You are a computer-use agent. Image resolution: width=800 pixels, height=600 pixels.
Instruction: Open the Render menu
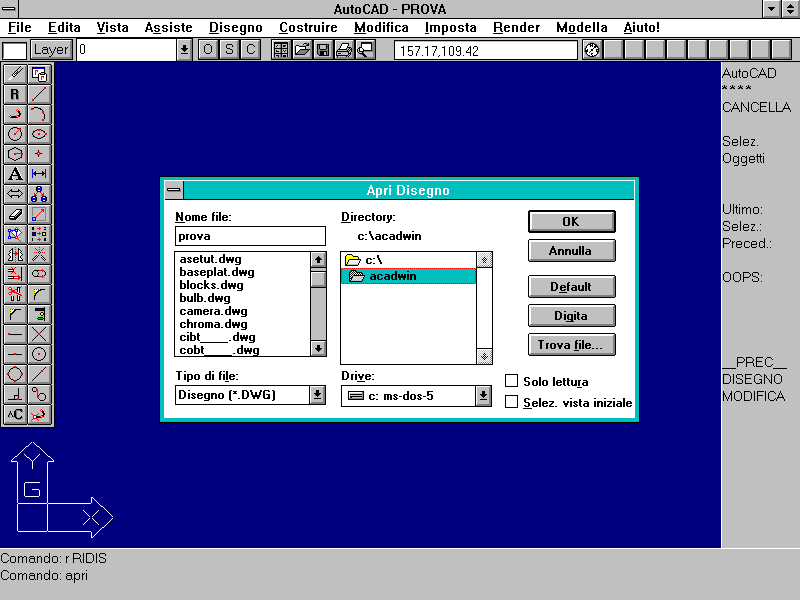516,28
